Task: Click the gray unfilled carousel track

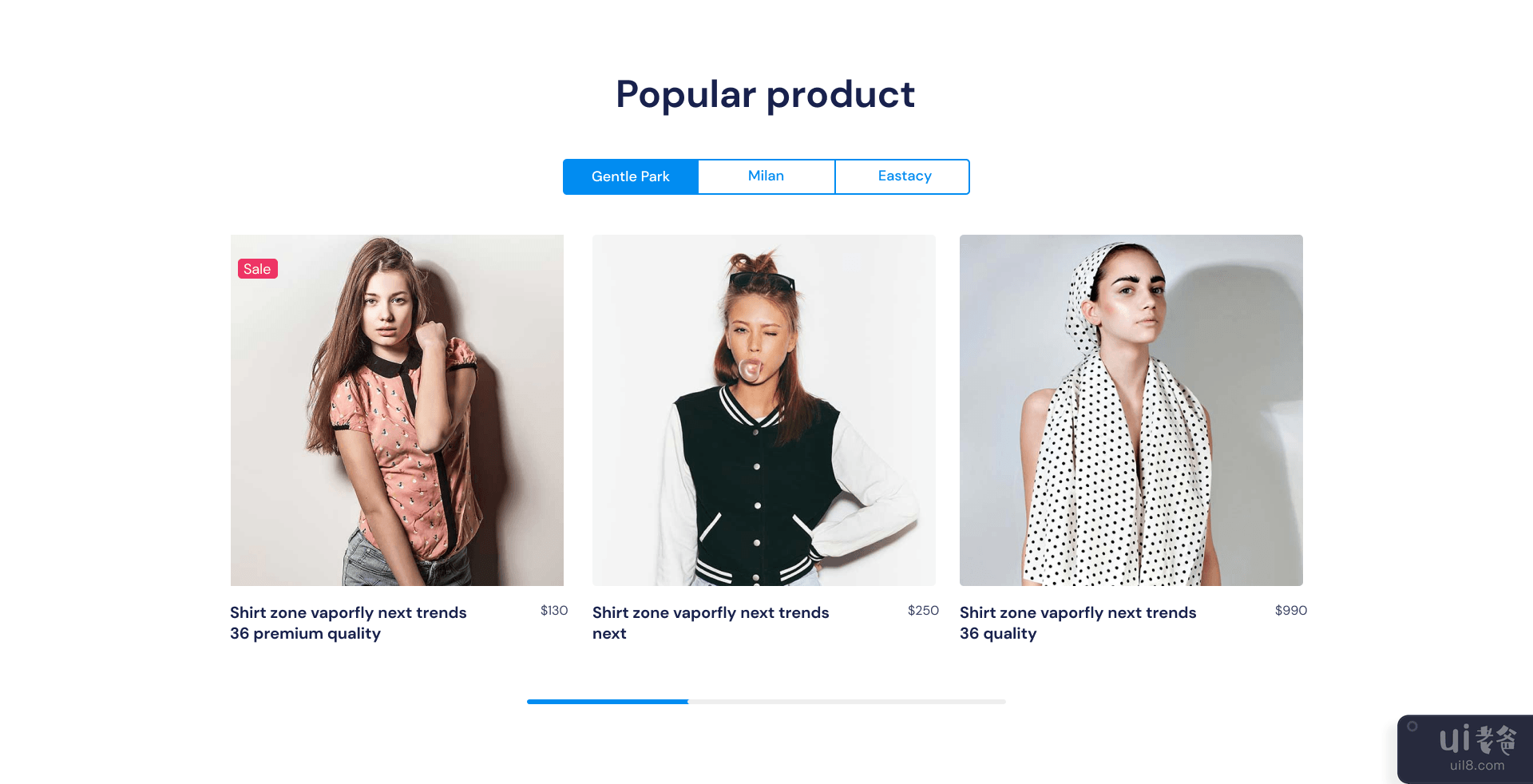Action: point(847,702)
